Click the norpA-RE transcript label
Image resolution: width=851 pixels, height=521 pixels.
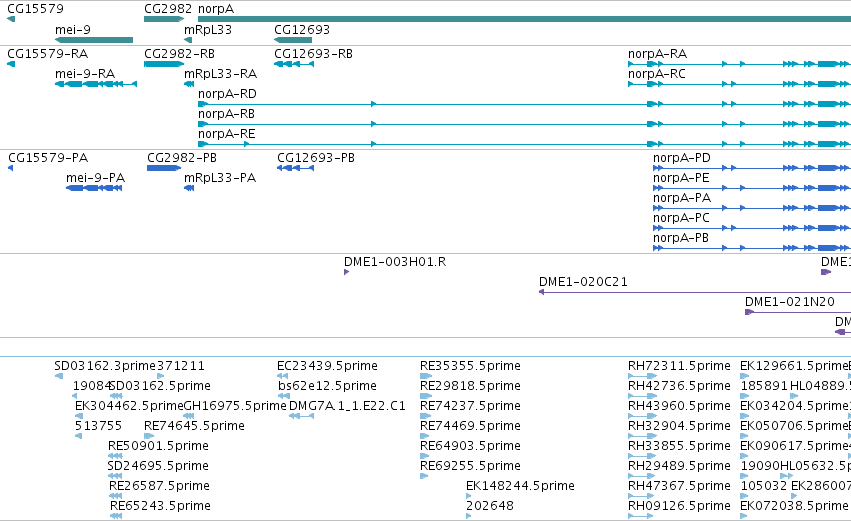pos(226,134)
